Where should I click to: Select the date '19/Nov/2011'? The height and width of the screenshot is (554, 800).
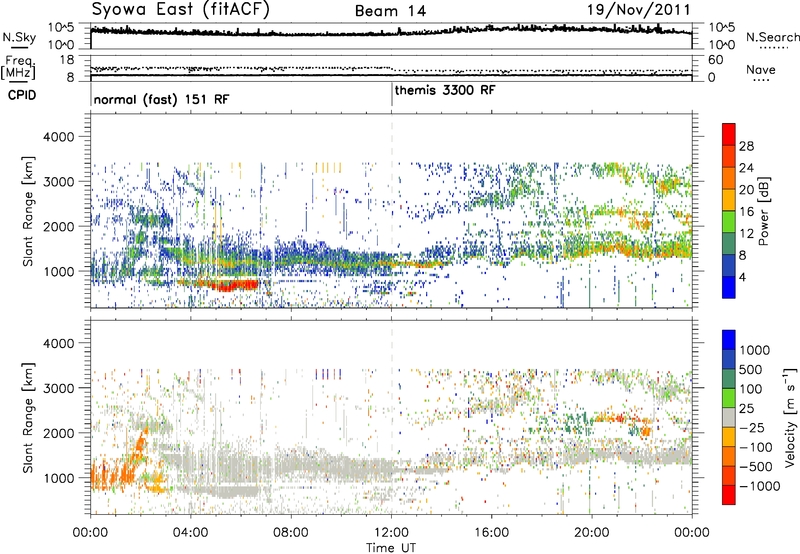point(638,10)
